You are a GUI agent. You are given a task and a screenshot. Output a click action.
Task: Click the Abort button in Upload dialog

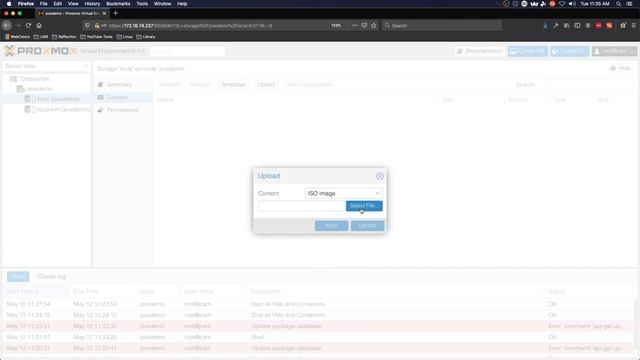click(331, 226)
